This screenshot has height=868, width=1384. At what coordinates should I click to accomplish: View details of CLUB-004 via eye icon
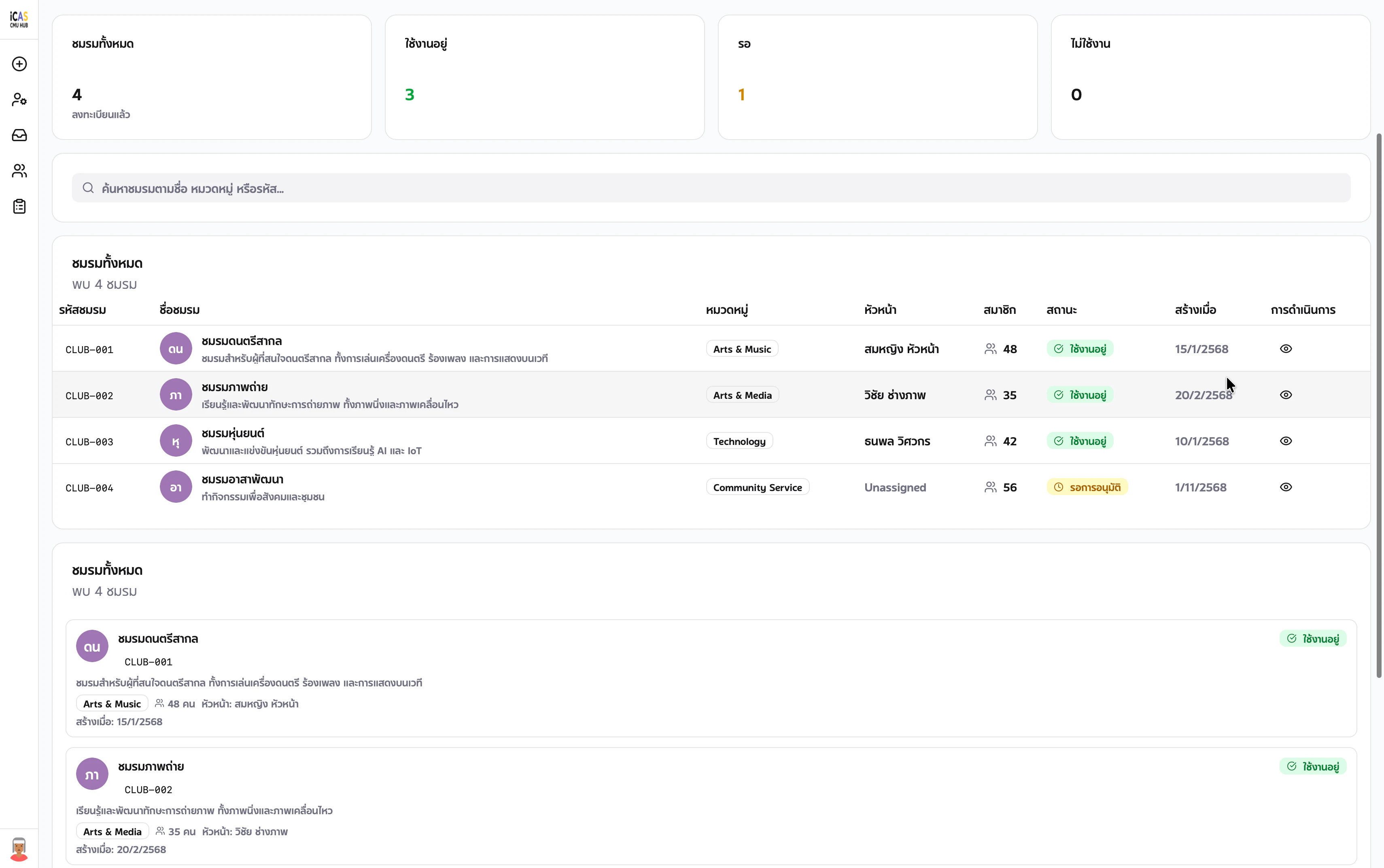tap(1286, 487)
